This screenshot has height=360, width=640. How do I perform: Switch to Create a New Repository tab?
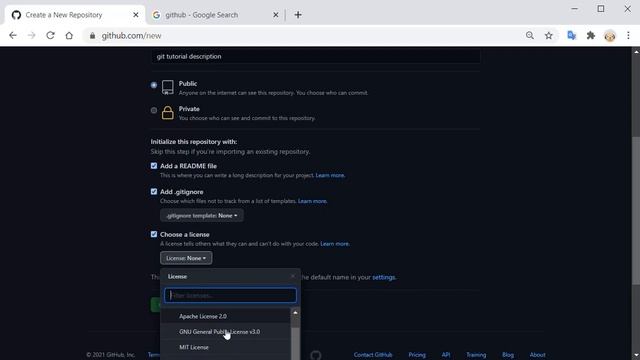click(x=75, y=15)
